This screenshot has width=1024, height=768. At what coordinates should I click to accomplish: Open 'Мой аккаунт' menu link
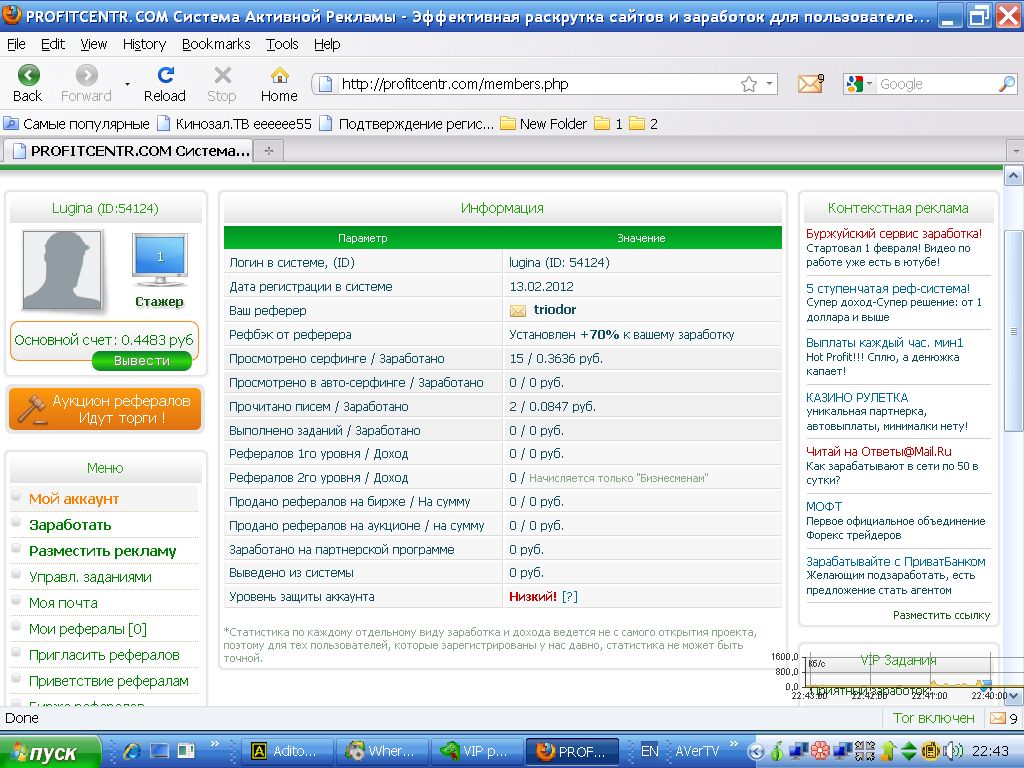point(74,499)
